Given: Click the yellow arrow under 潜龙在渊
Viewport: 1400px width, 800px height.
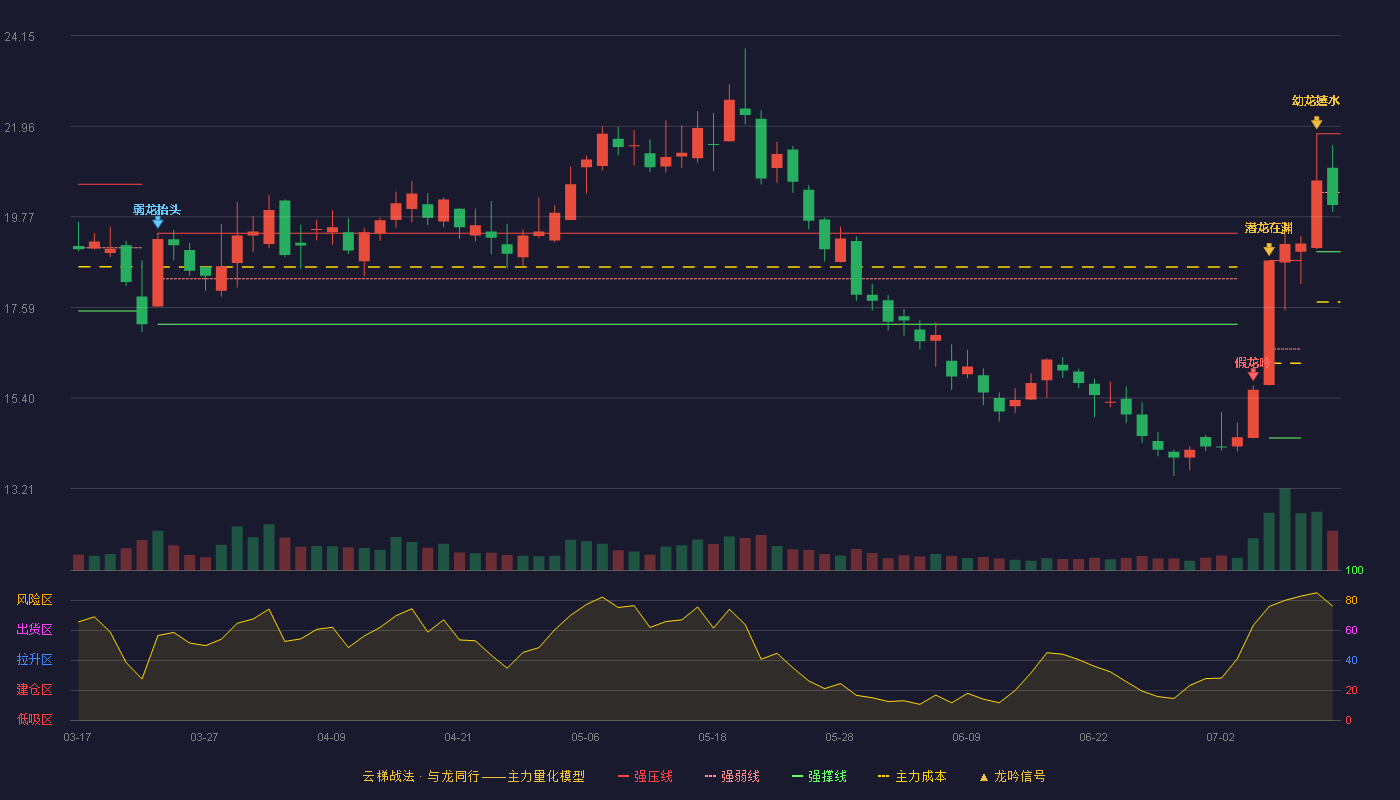Looking at the screenshot, I should coord(1269,250).
